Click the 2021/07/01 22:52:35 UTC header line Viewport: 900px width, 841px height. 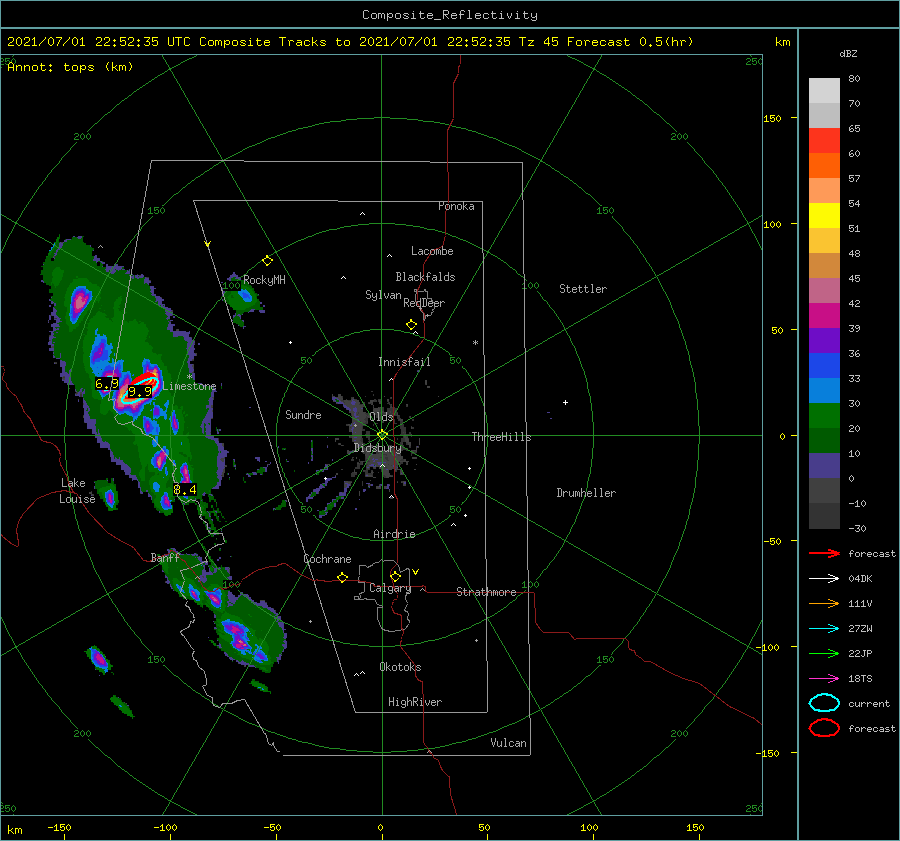(x=350, y=42)
